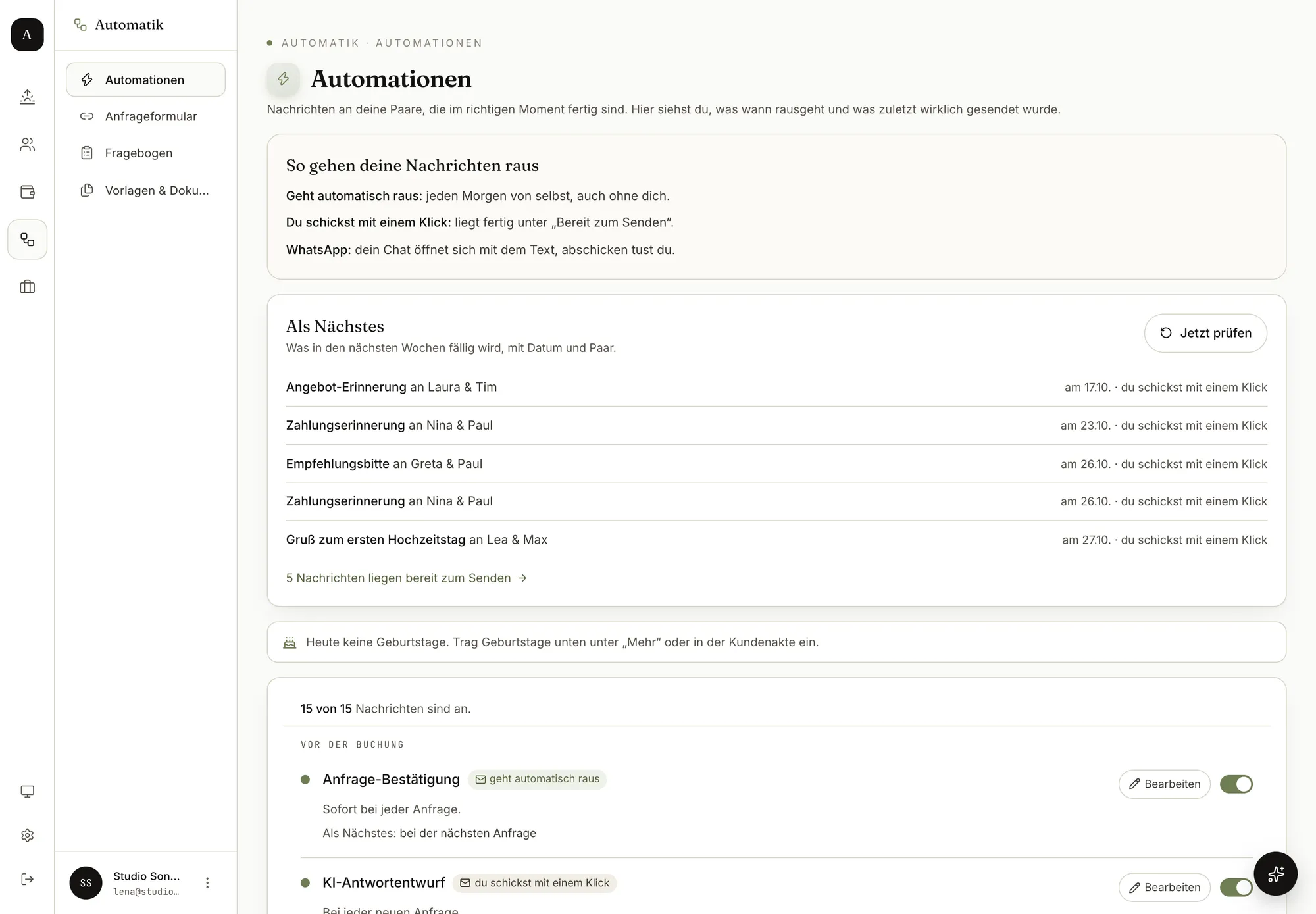This screenshot has height=914, width=1316.
Task: Click the SS avatar
Action: [86, 883]
